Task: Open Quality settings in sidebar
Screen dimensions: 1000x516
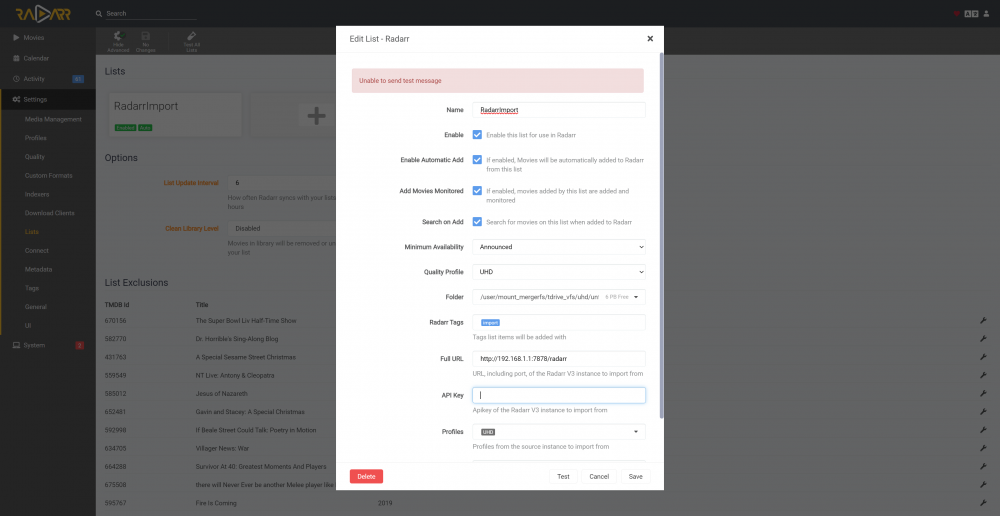Action: 34,157
